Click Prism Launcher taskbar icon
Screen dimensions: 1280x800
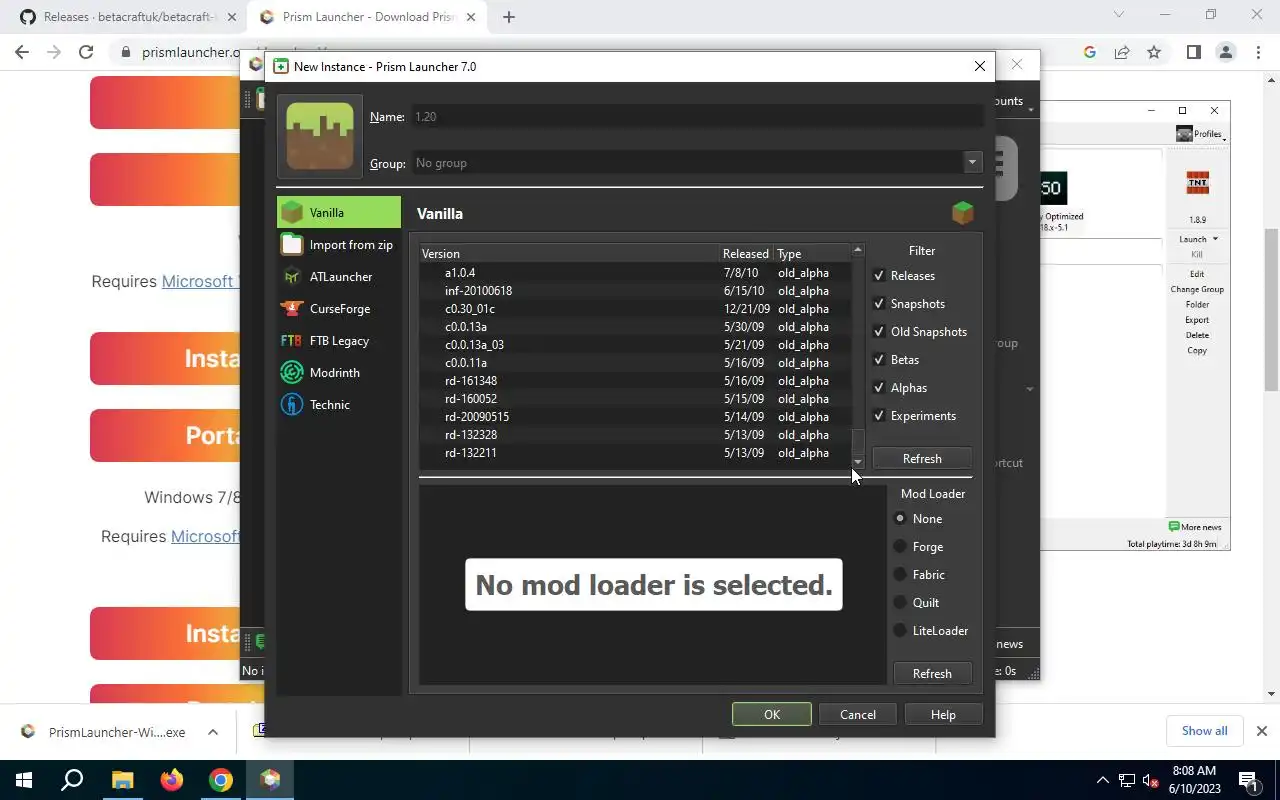270,780
